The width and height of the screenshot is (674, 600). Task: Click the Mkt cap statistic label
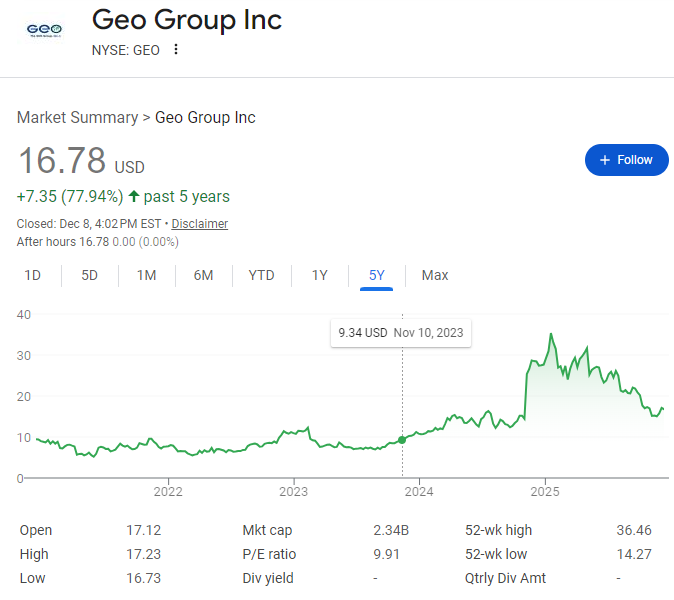(x=267, y=530)
